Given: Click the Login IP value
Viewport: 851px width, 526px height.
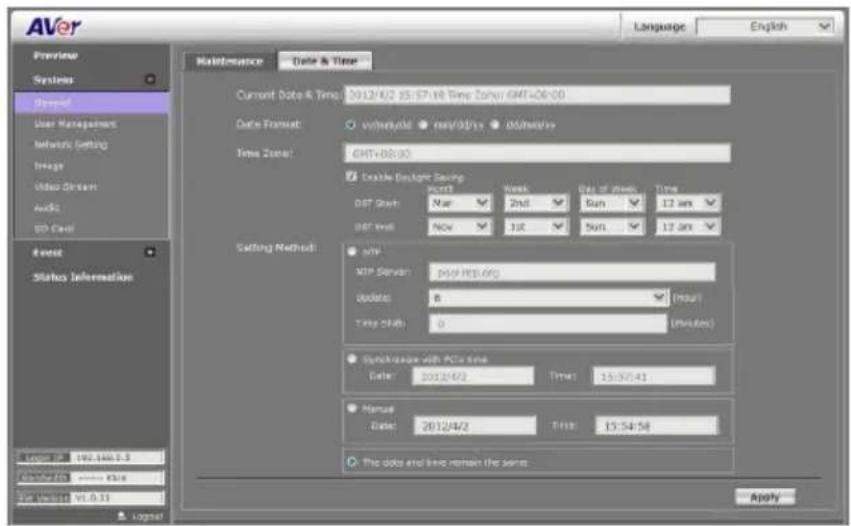Looking at the screenshot, I should tap(117, 458).
